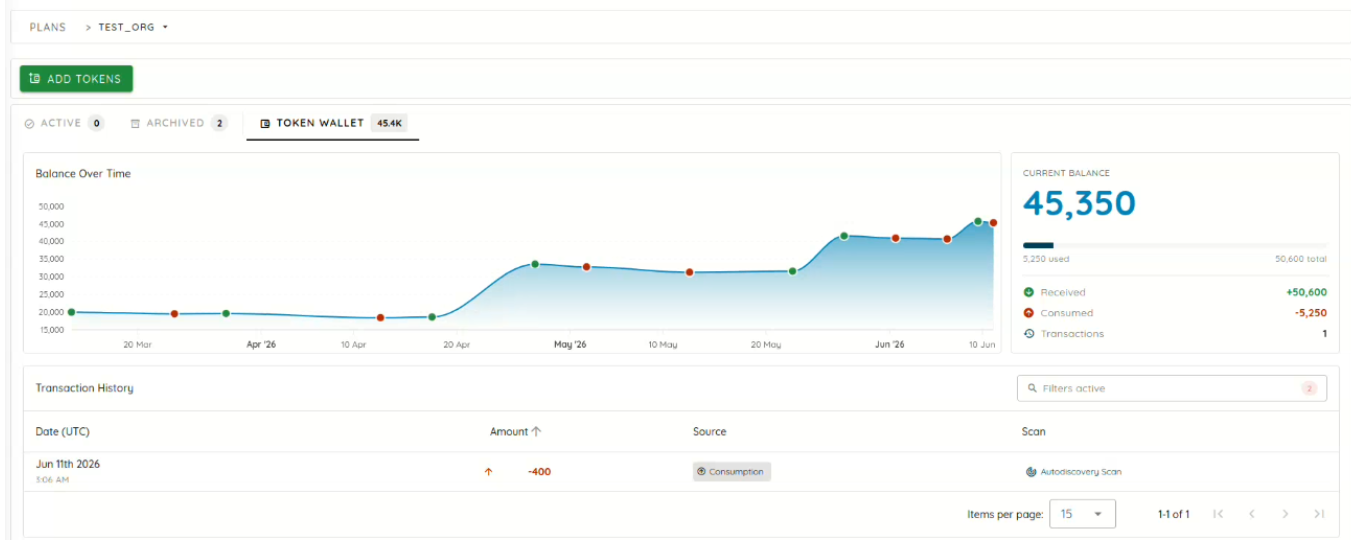The height and width of the screenshot is (547, 1351).
Task: Click the 50,600 total label
Action: 1301,259
